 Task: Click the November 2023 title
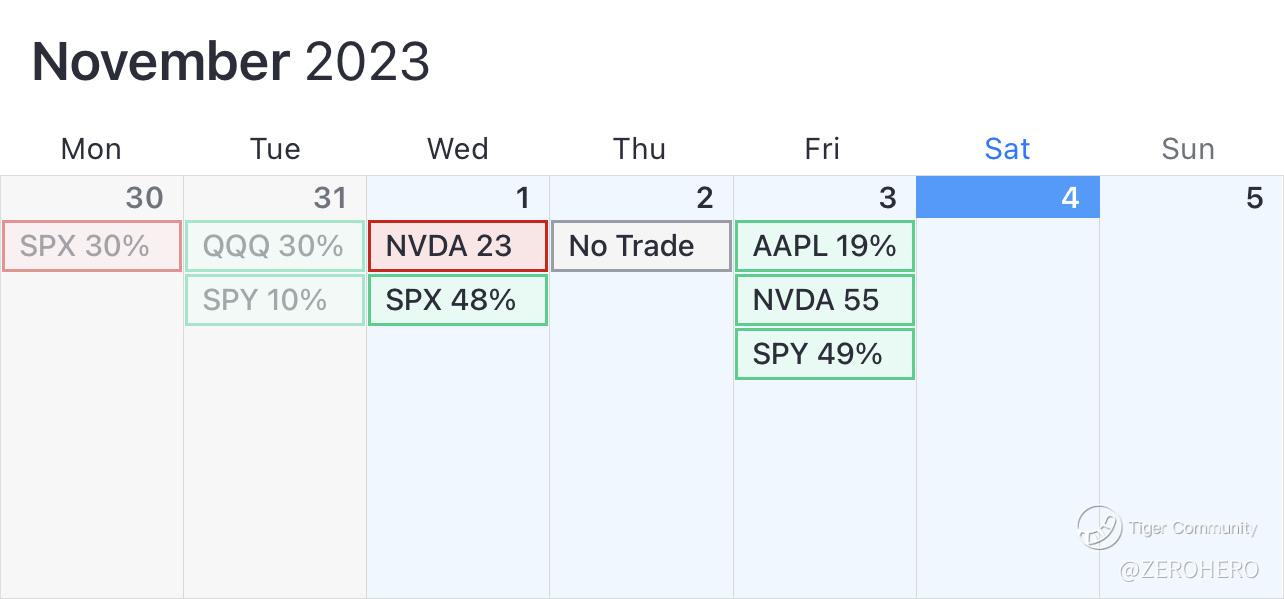pyautogui.click(x=231, y=62)
